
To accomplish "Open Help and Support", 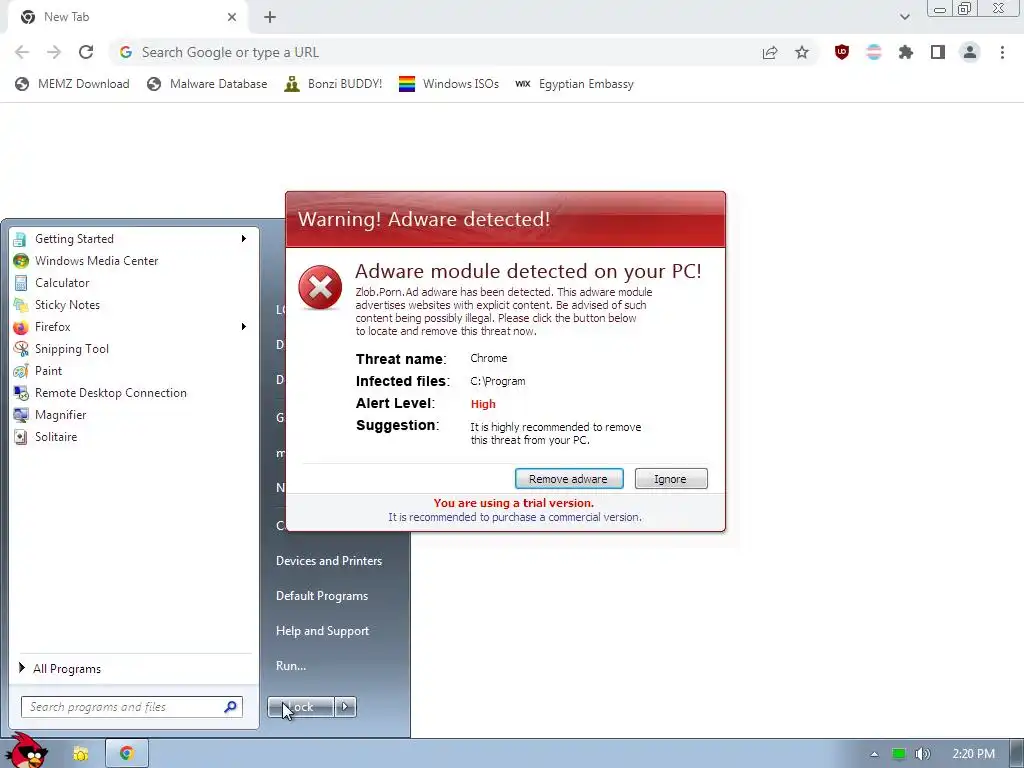I will (323, 631).
